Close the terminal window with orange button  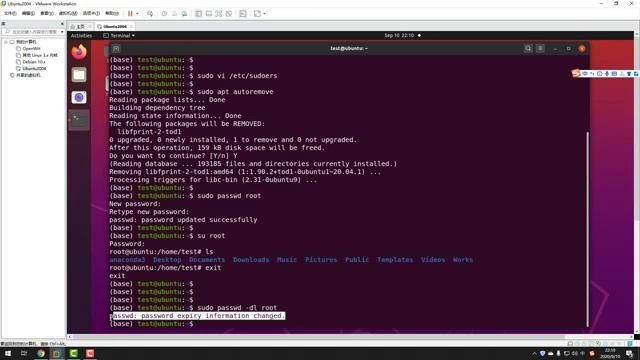click(582, 49)
